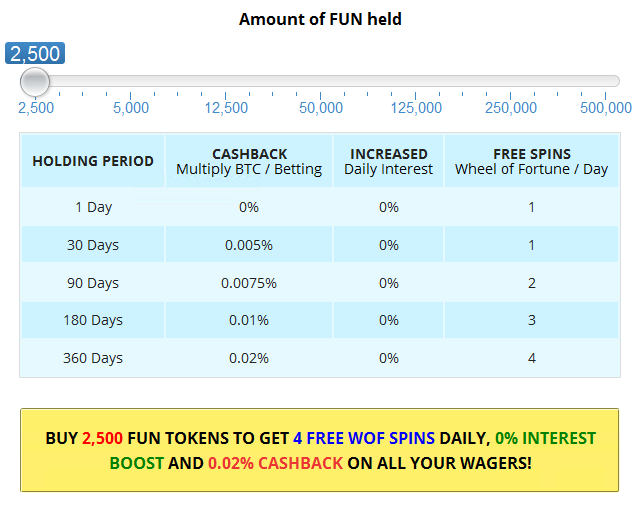Click the 0% cashback in 1 Day row
637x509 pixels.
(x=249, y=207)
